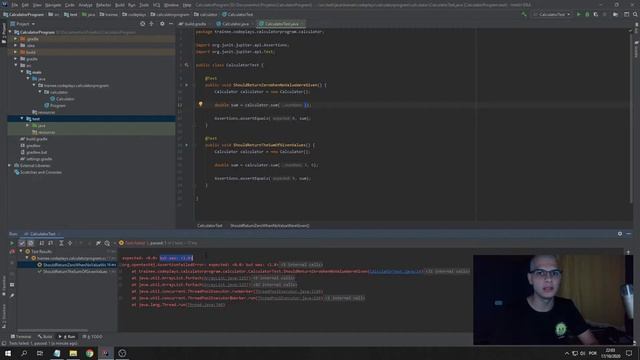Image resolution: width=640 pixels, height=360 pixels.
Task: Click the calculatorprogram breadcrumb in the navigation bar
Action: [x=170, y=14]
